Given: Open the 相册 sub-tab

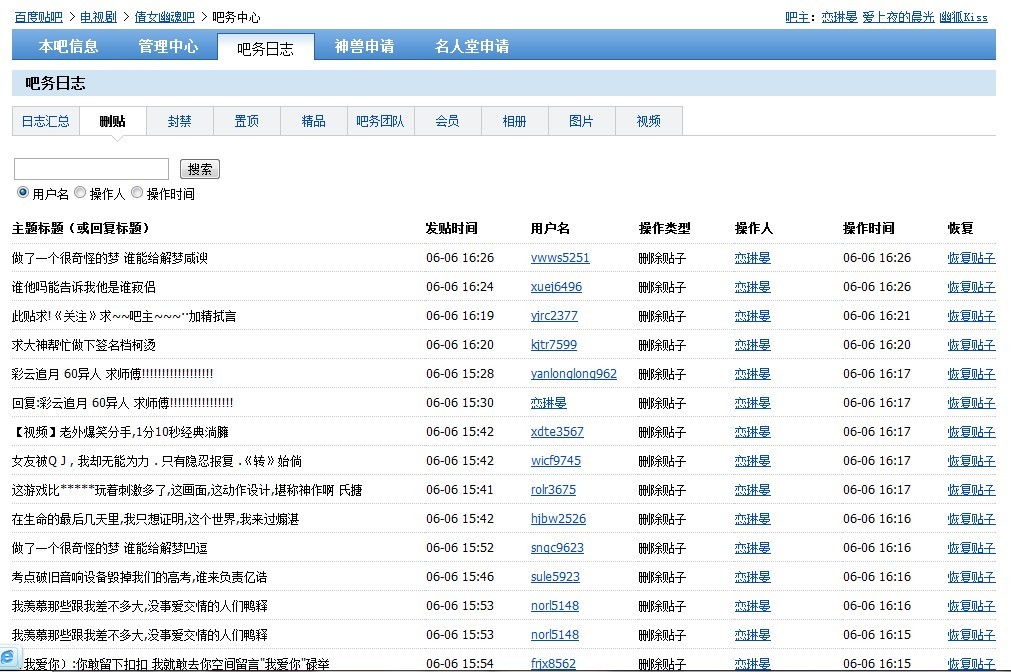Looking at the screenshot, I should (x=515, y=121).
